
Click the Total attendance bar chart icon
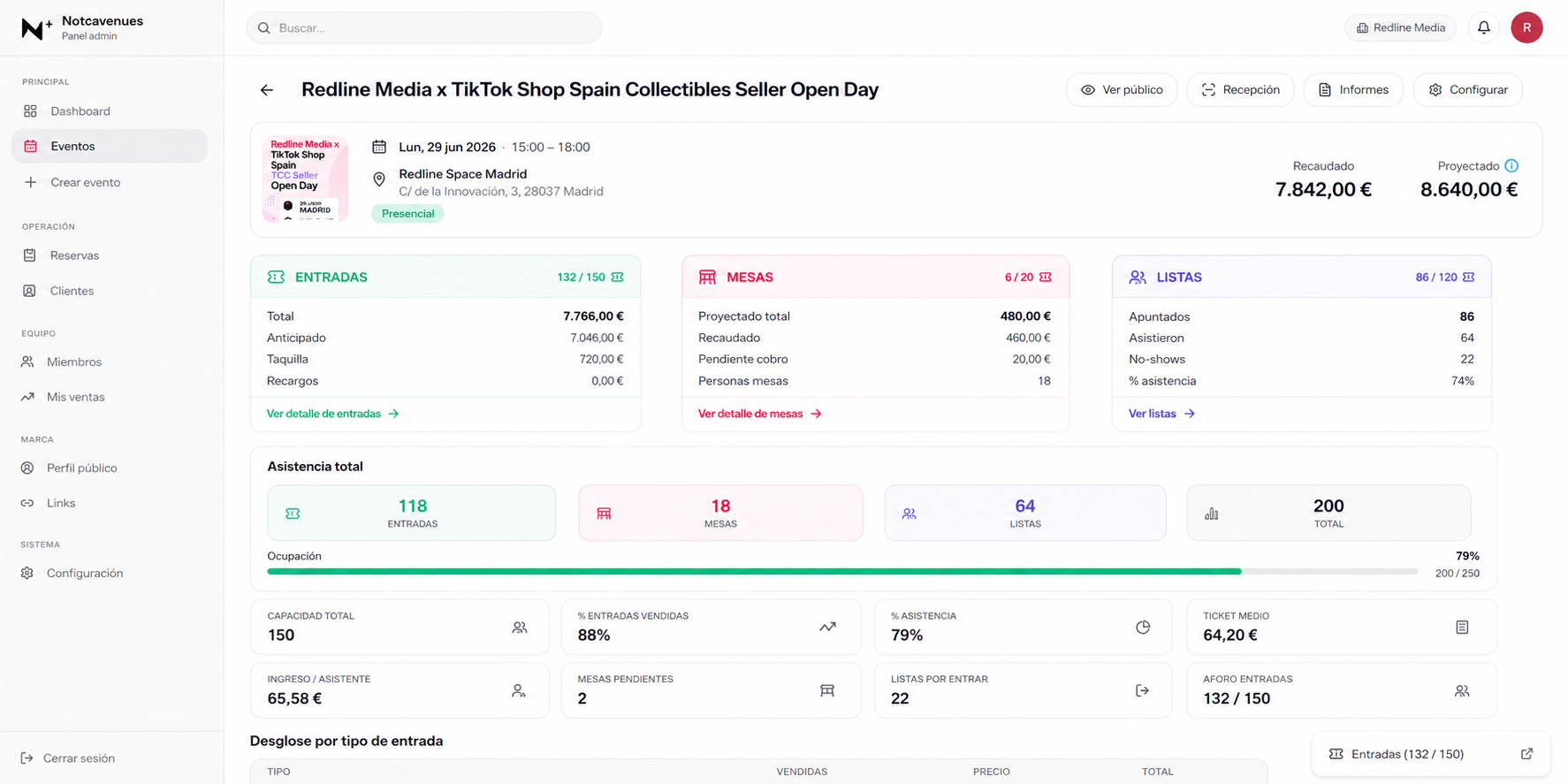(x=1212, y=514)
